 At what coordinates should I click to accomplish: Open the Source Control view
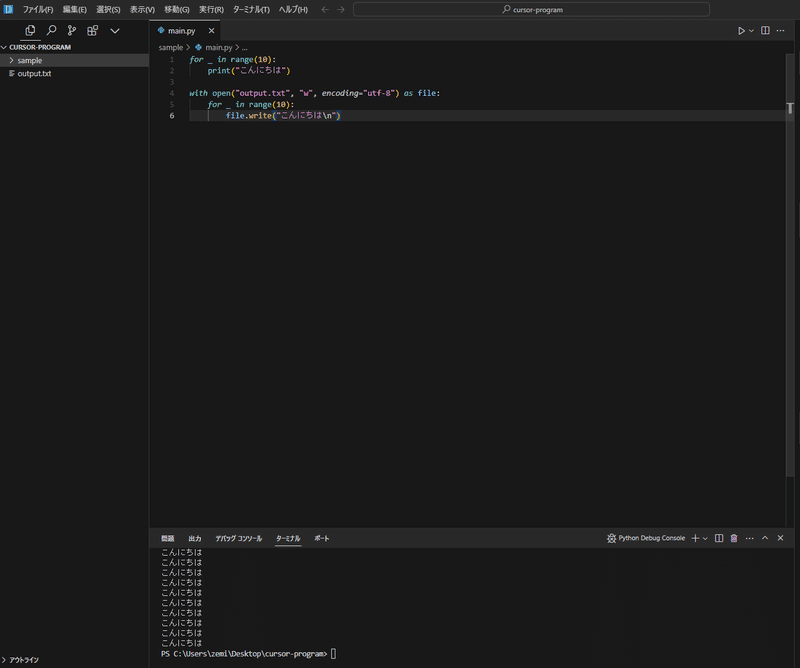(x=72, y=31)
